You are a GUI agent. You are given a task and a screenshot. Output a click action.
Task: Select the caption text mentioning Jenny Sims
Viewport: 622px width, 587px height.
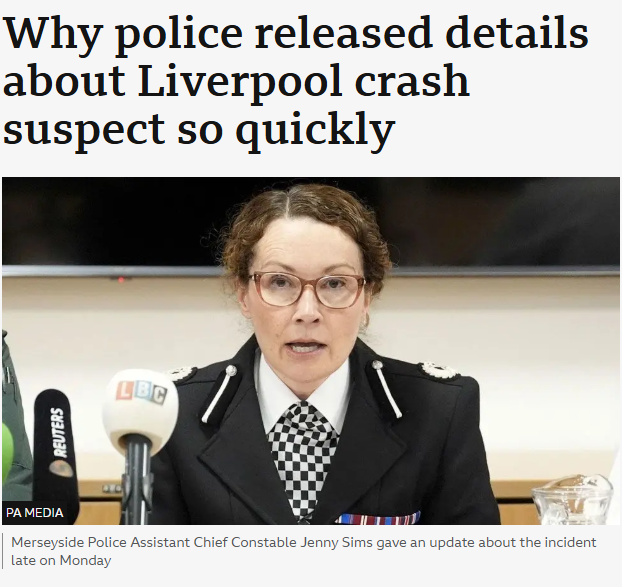303,551
